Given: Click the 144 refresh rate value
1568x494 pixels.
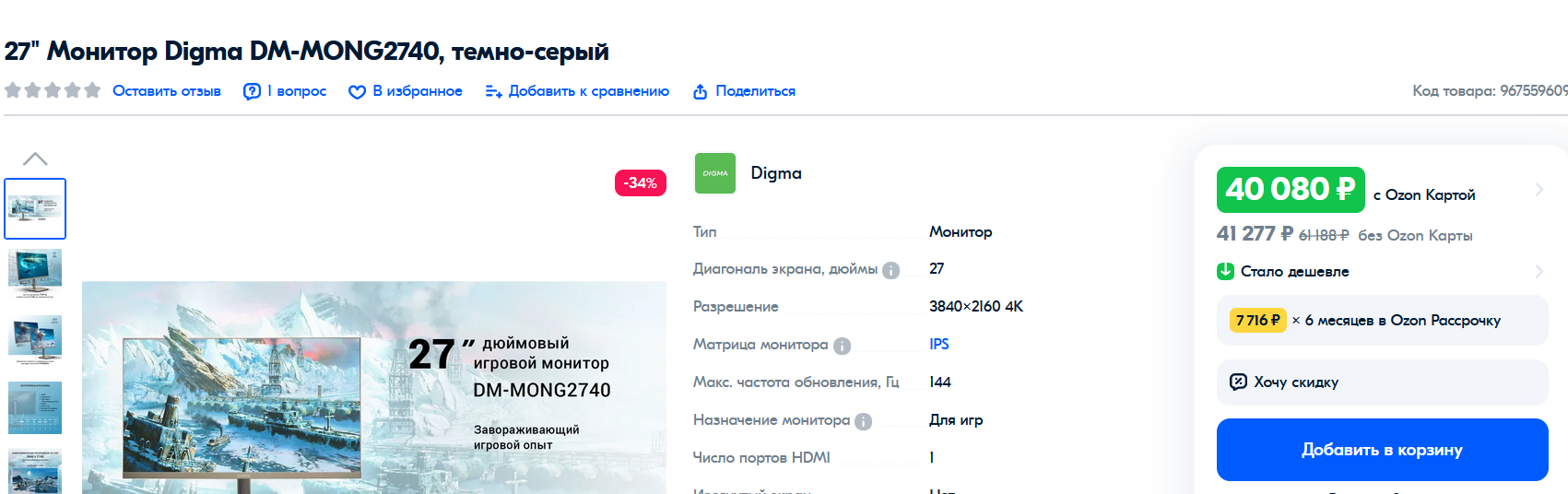Looking at the screenshot, I should coord(940,382).
